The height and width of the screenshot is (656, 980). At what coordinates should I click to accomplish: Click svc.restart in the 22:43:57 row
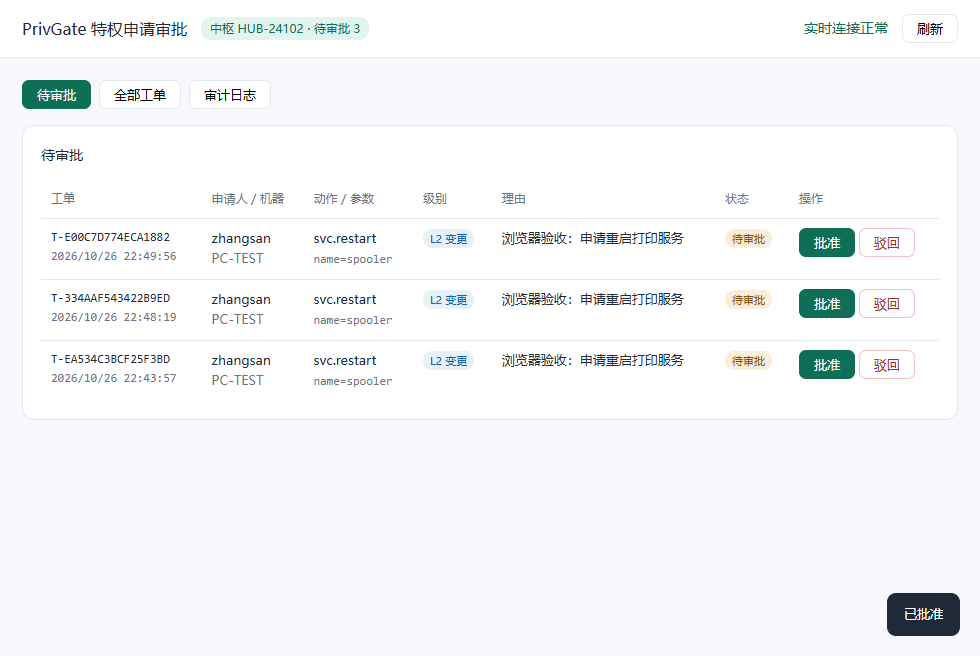pyautogui.click(x=345, y=360)
